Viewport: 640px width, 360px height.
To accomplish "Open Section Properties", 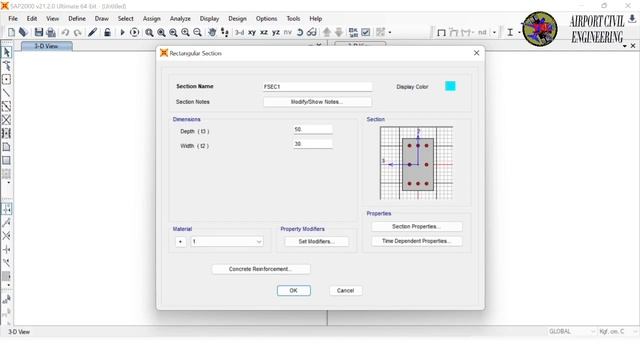I will pyautogui.click(x=417, y=227).
